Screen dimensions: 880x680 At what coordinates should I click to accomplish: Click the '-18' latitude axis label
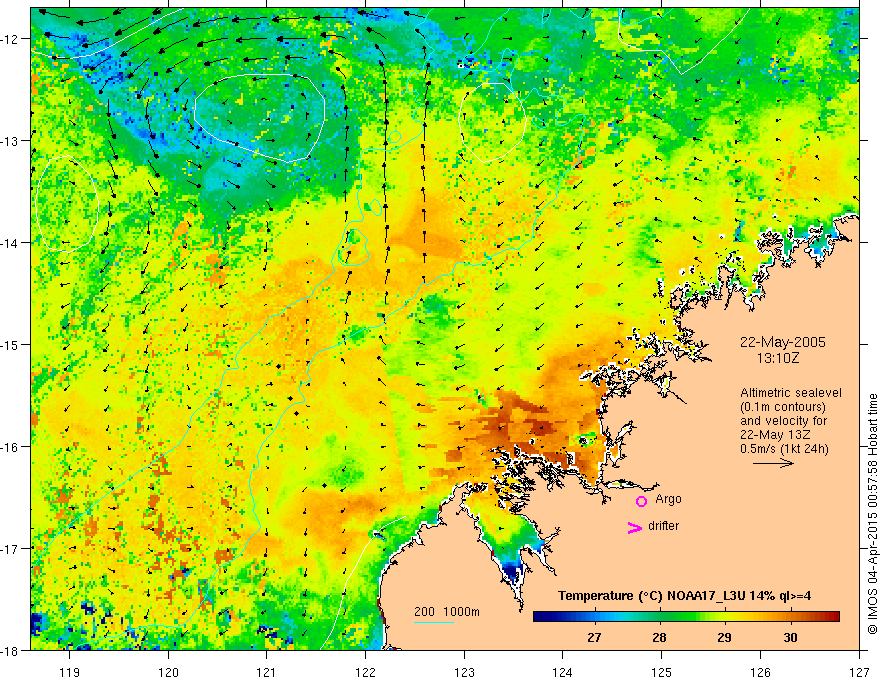tap(10, 650)
